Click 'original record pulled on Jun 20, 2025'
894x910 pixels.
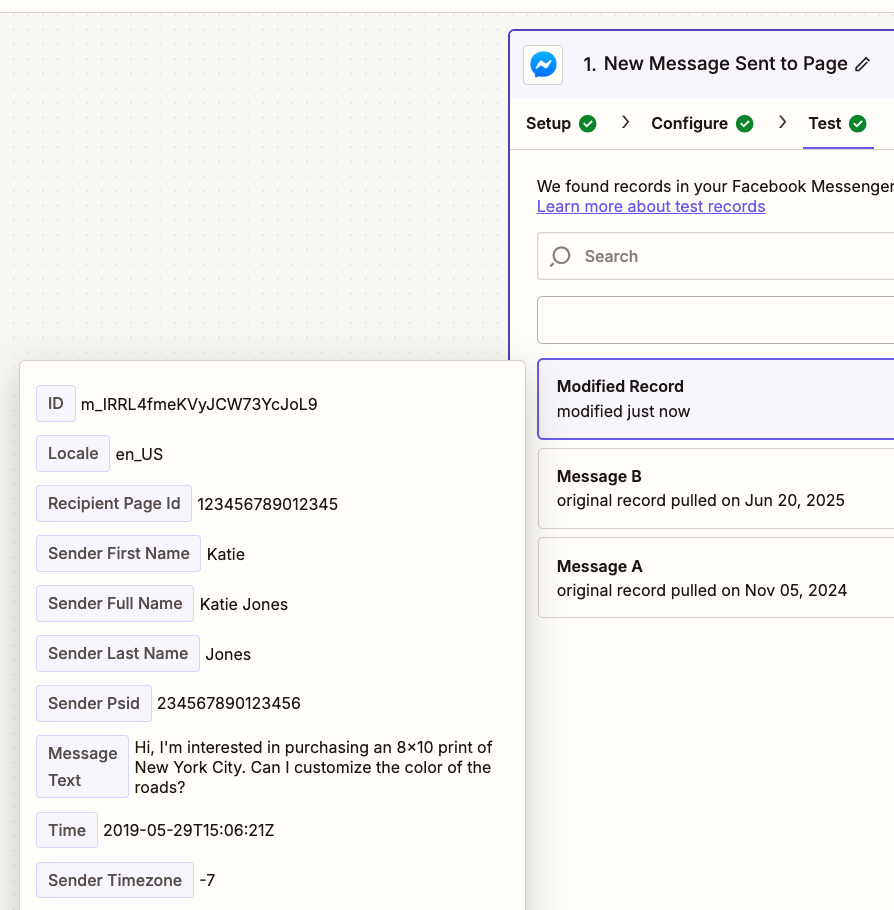701,500
